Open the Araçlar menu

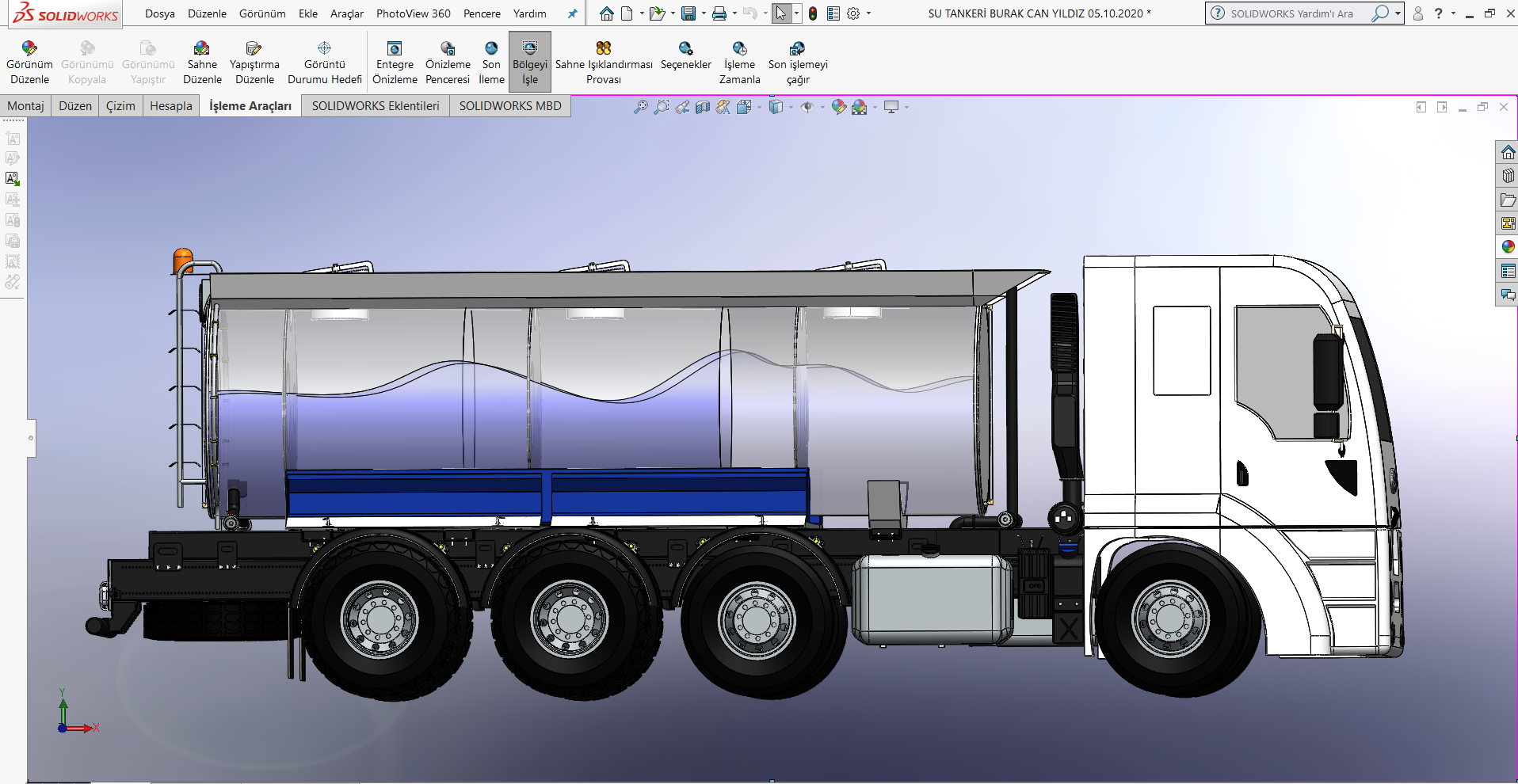click(x=347, y=13)
